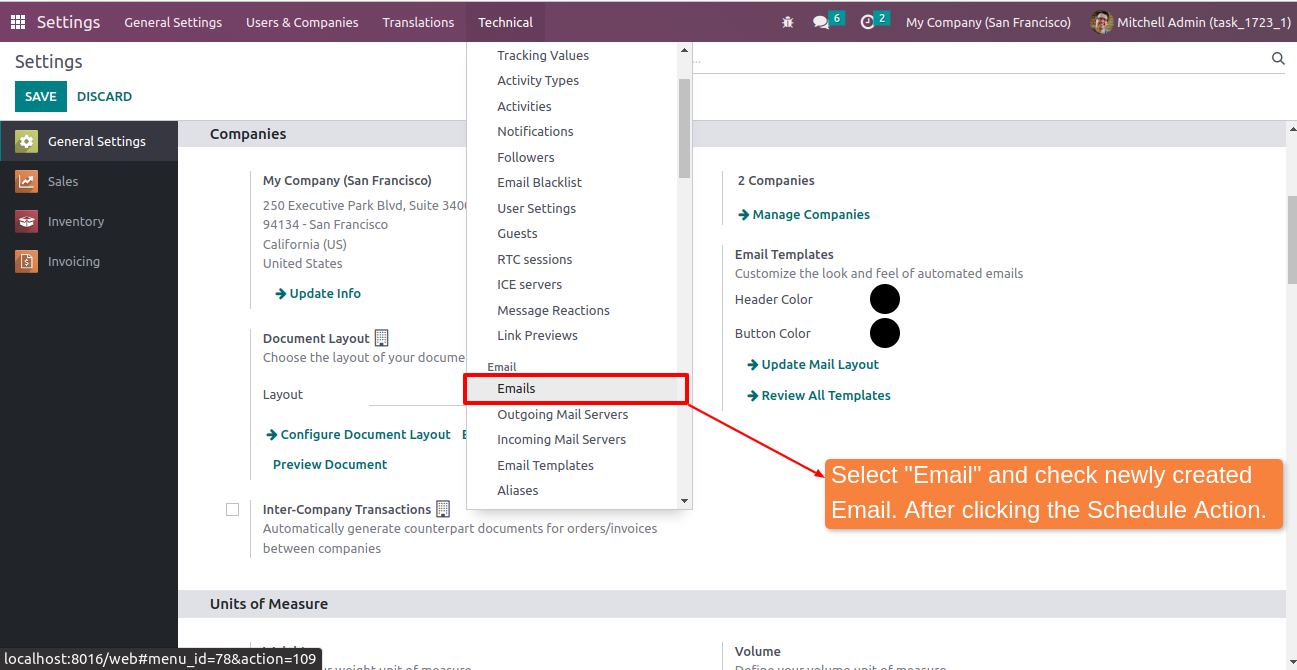Click the Update Info link
The height and width of the screenshot is (670, 1297).
pos(318,293)
